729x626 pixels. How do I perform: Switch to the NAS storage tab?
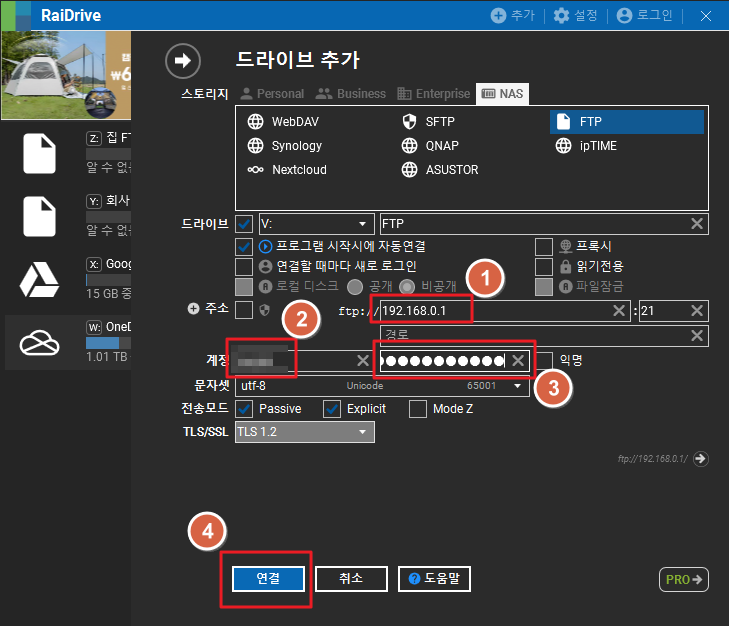tap(502, 93)
